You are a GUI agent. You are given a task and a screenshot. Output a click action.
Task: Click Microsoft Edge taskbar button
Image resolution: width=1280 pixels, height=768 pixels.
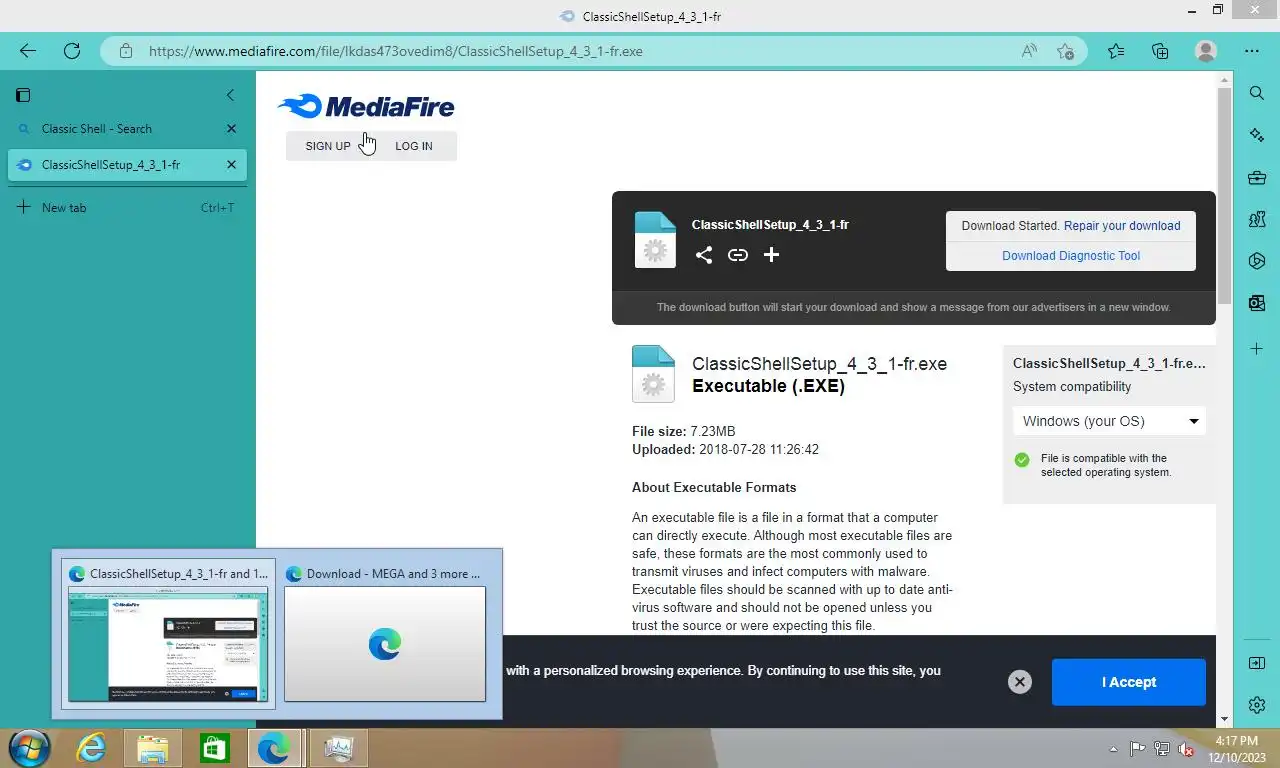pos(274,748)
